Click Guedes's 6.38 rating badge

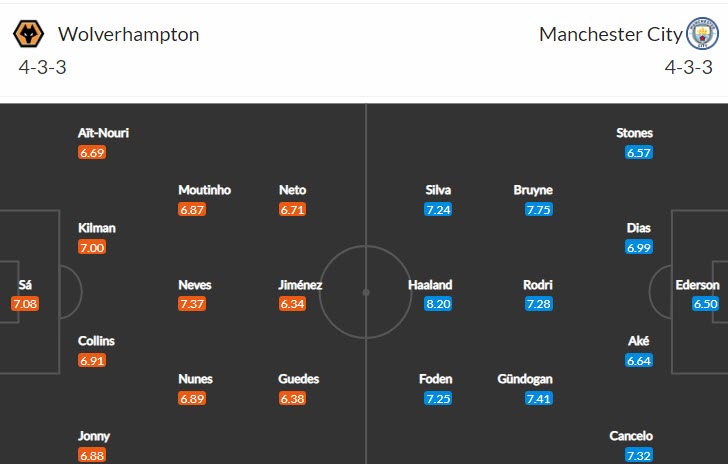292,399
